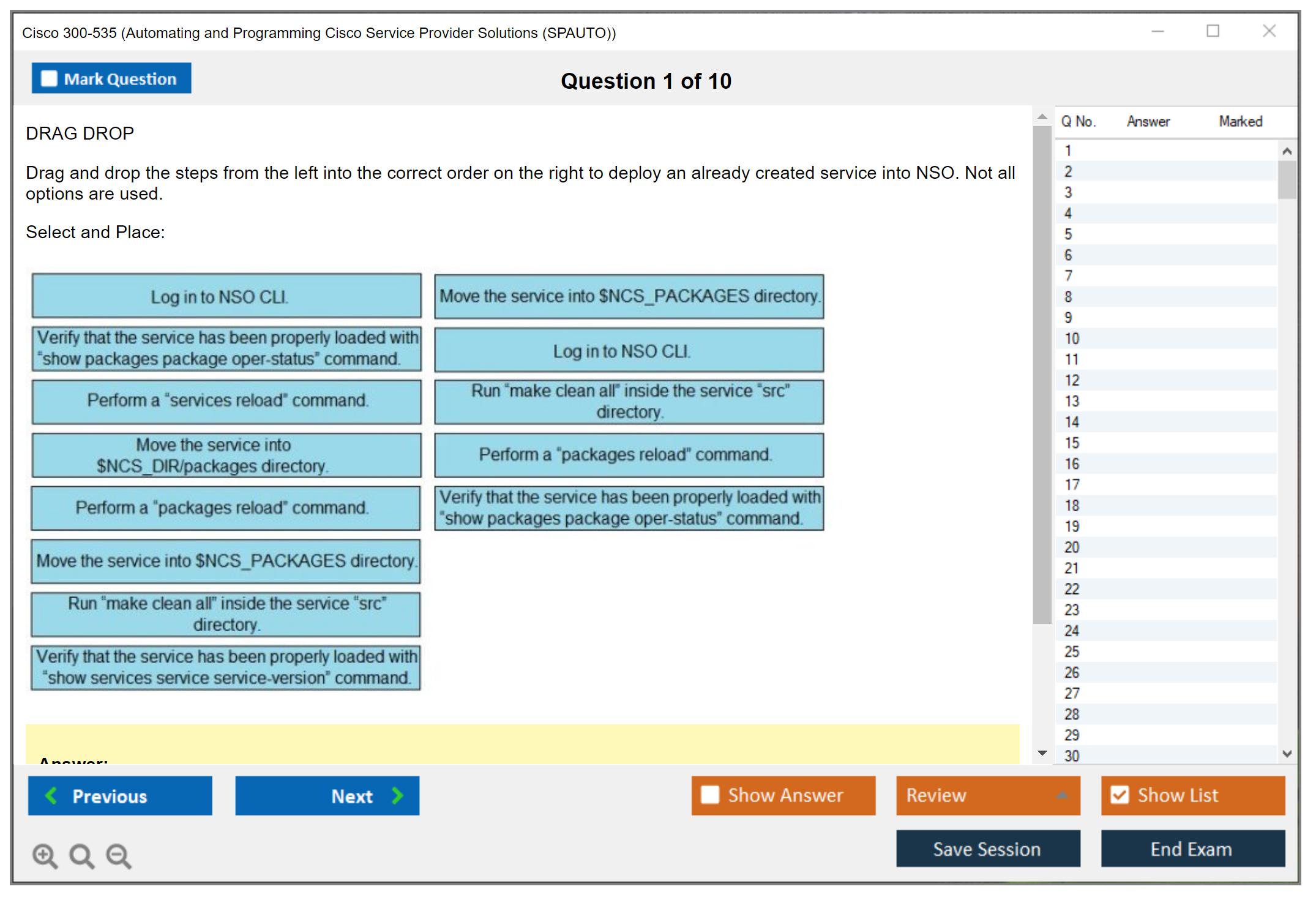Click the question pane vertical scrollbar thumb

pos(1042,373)
